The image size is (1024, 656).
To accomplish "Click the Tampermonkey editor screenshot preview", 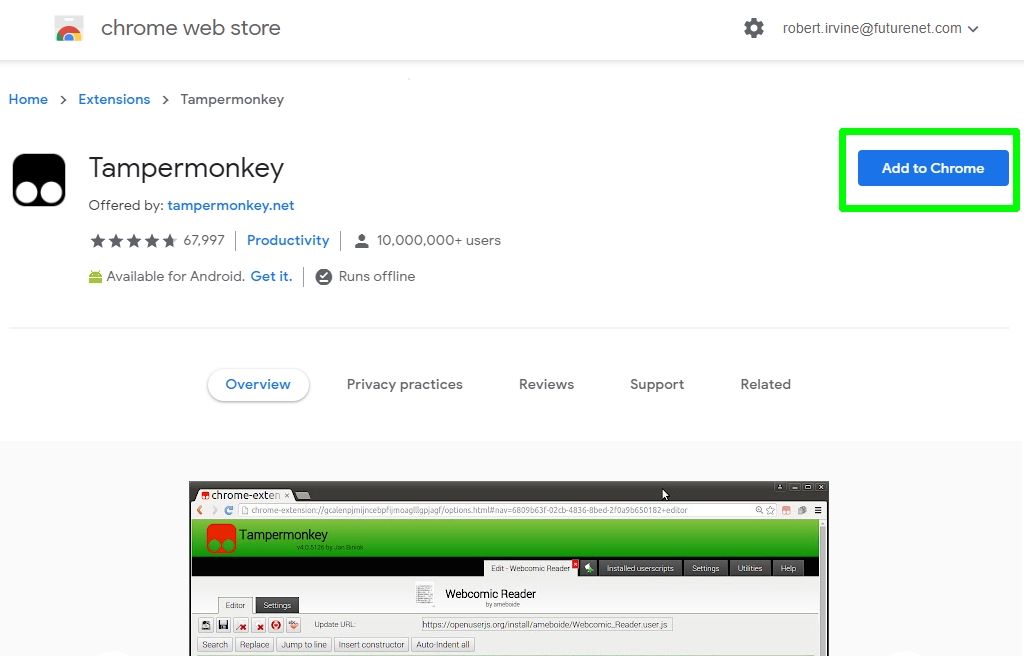I will coord(509,568).
